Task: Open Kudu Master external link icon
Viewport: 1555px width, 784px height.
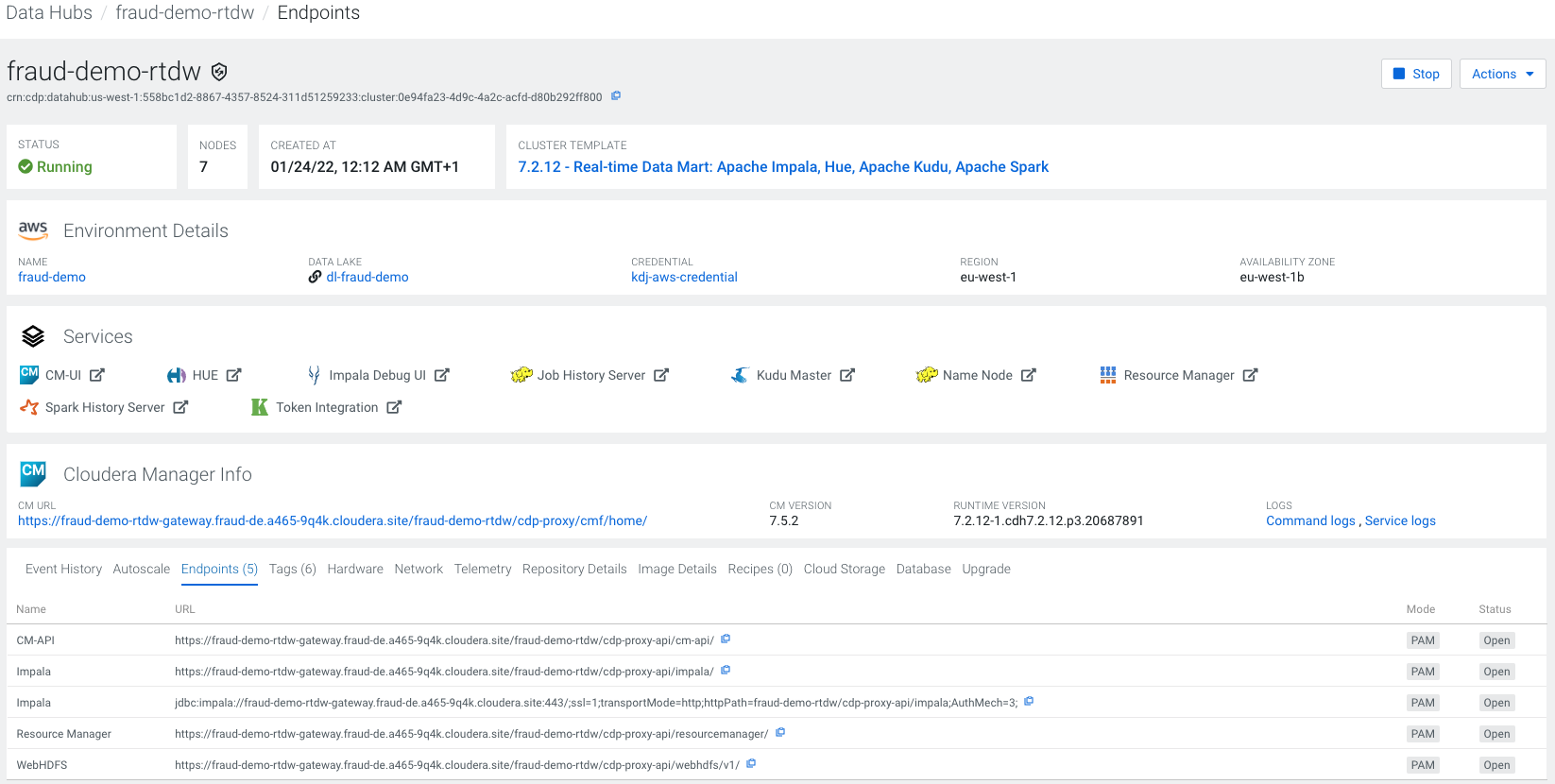Action: 847,375
